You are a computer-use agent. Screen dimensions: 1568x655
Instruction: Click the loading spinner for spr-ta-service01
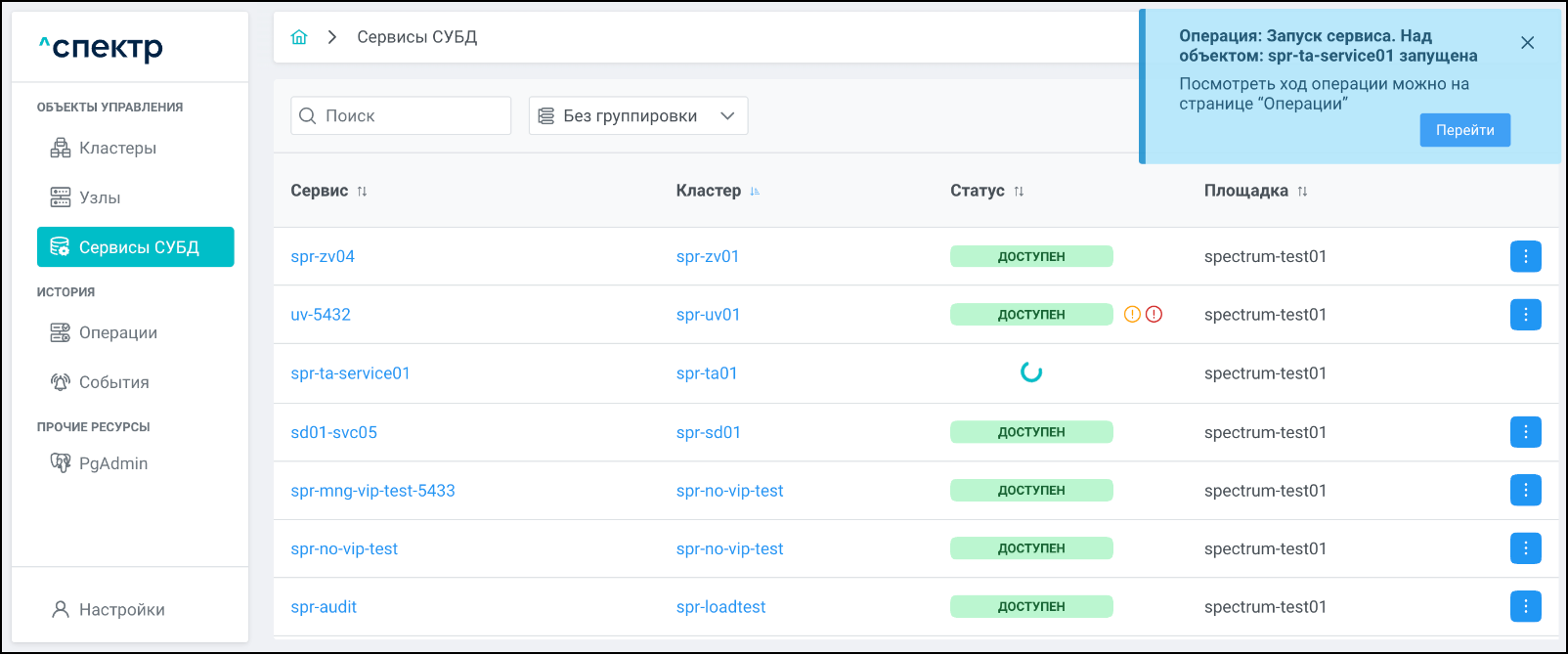1031,372
